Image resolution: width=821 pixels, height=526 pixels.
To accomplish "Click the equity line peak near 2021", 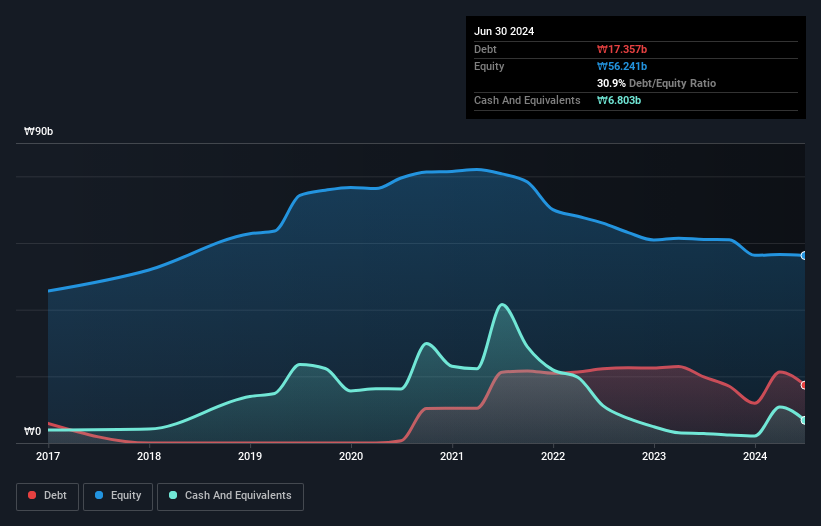I will click(475, 169).
